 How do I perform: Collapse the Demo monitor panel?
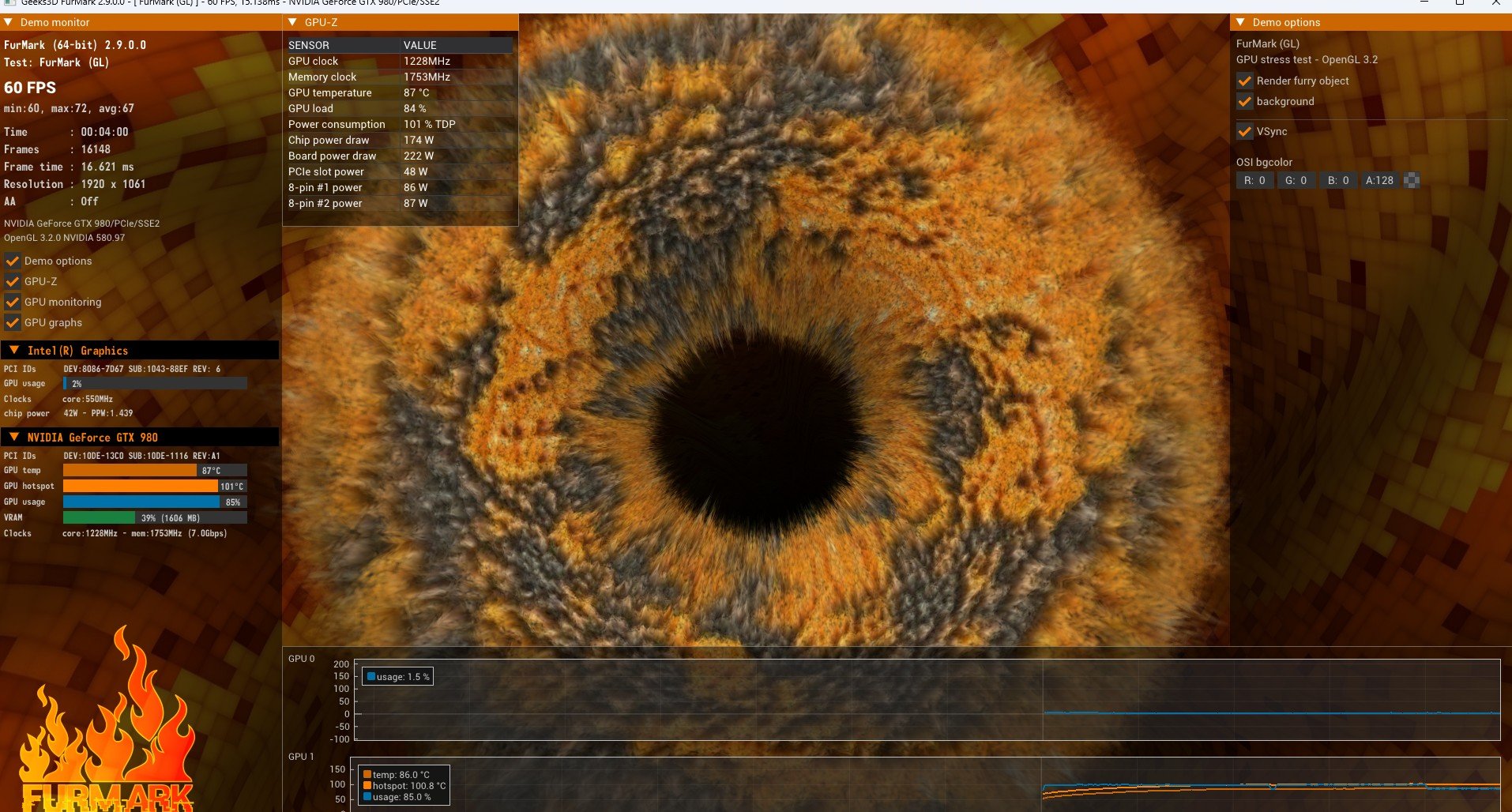pos(8,22)
